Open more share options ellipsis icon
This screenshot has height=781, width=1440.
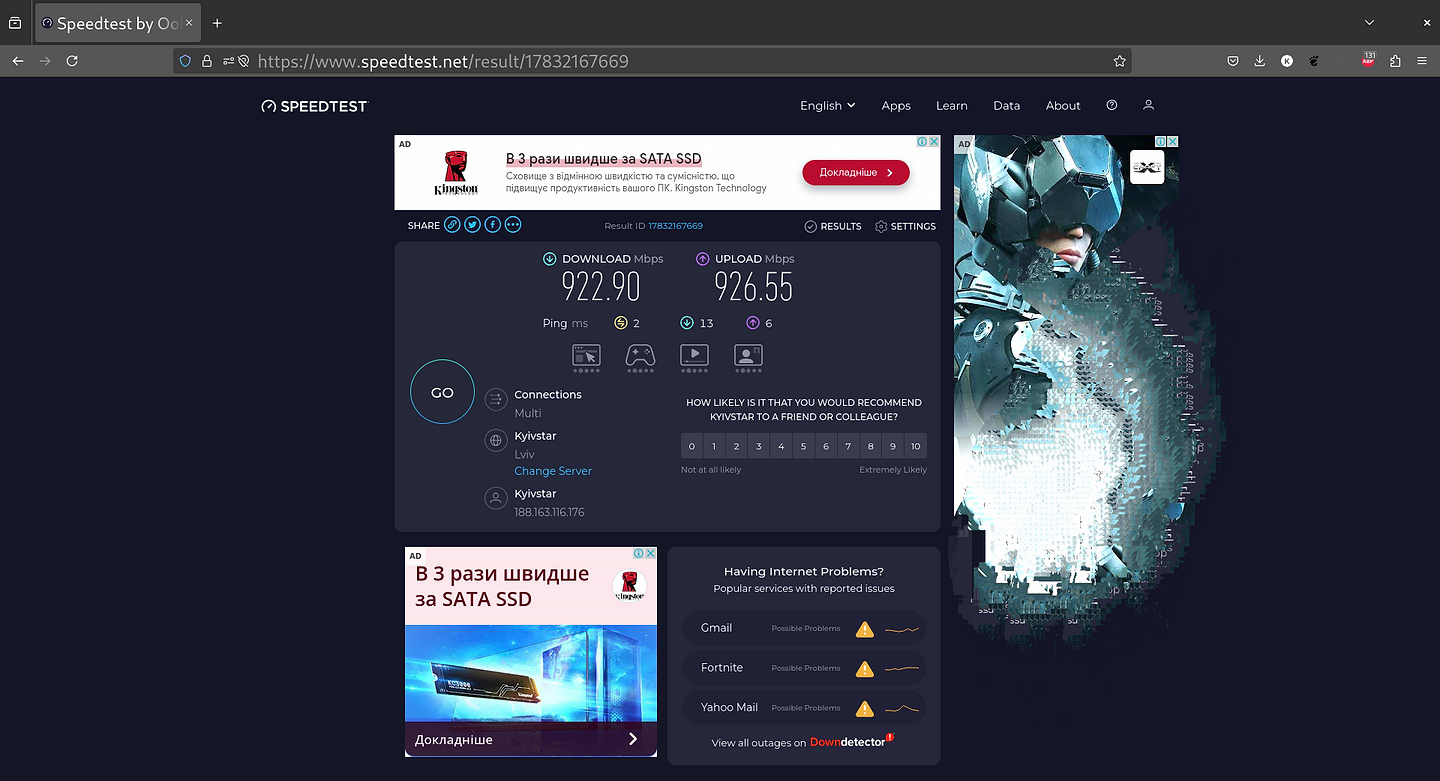(513, 225)
